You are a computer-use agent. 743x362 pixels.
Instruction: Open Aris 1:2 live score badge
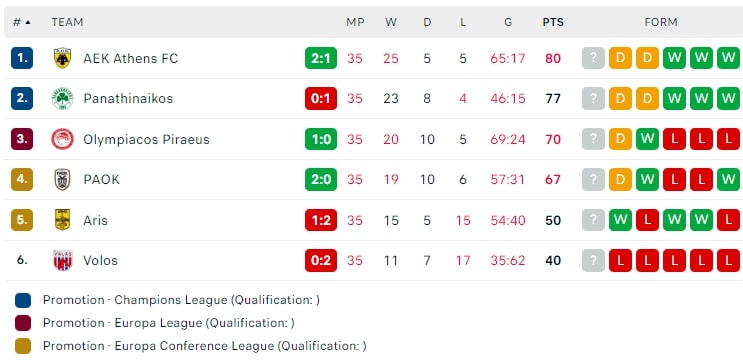(x=321, y=220)
